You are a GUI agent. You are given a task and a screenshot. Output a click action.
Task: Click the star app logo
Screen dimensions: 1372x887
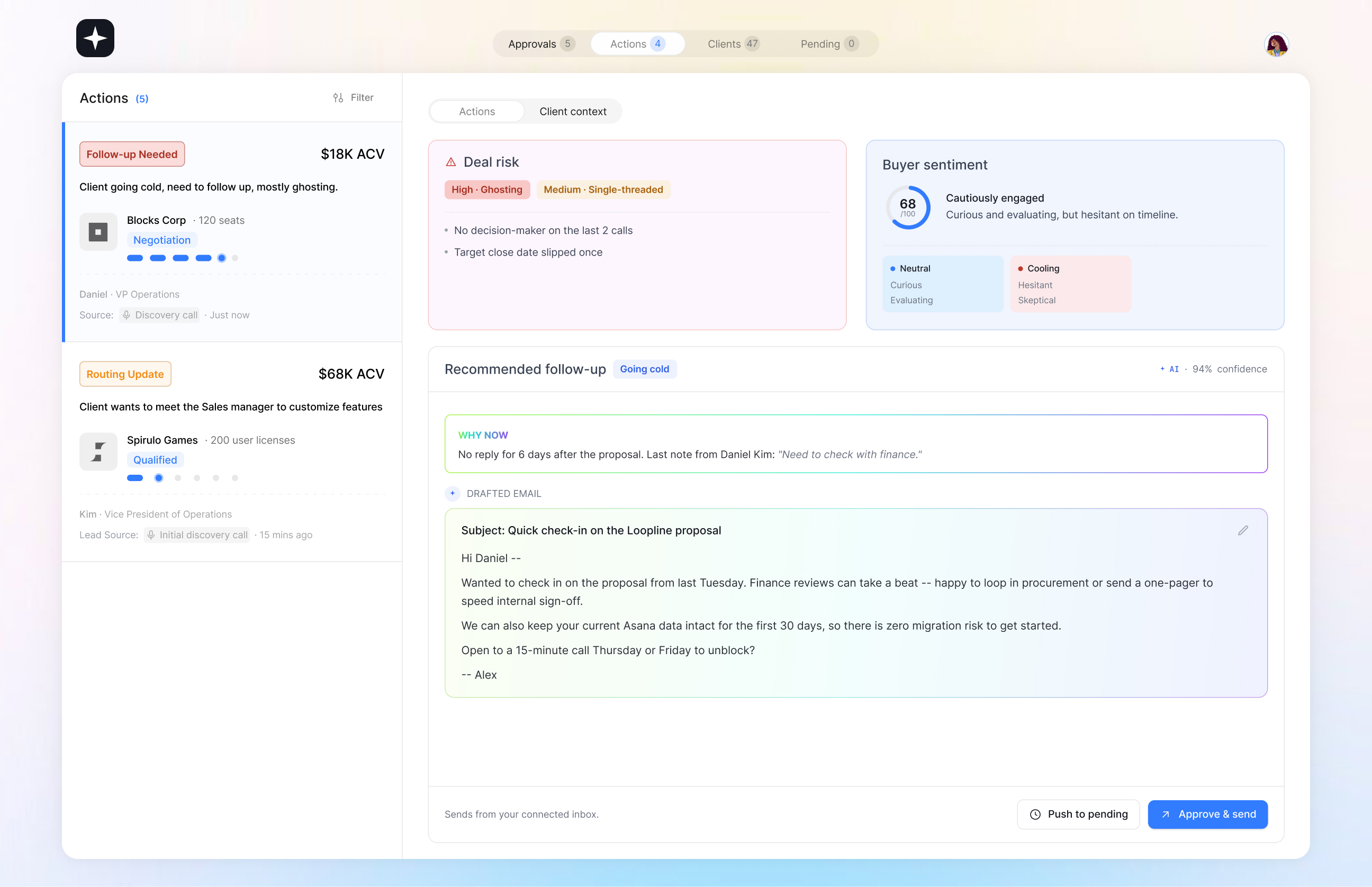click(x=95, y=38)
